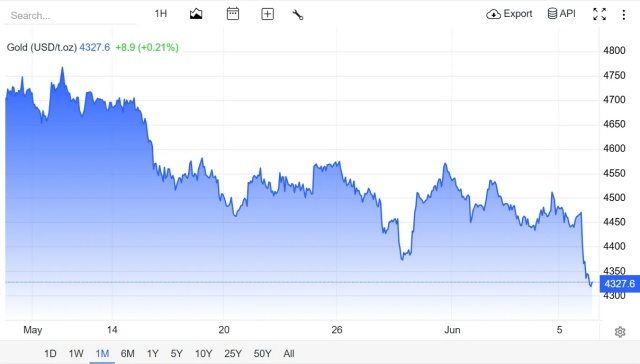Select the 1M time range

point(102,353)
